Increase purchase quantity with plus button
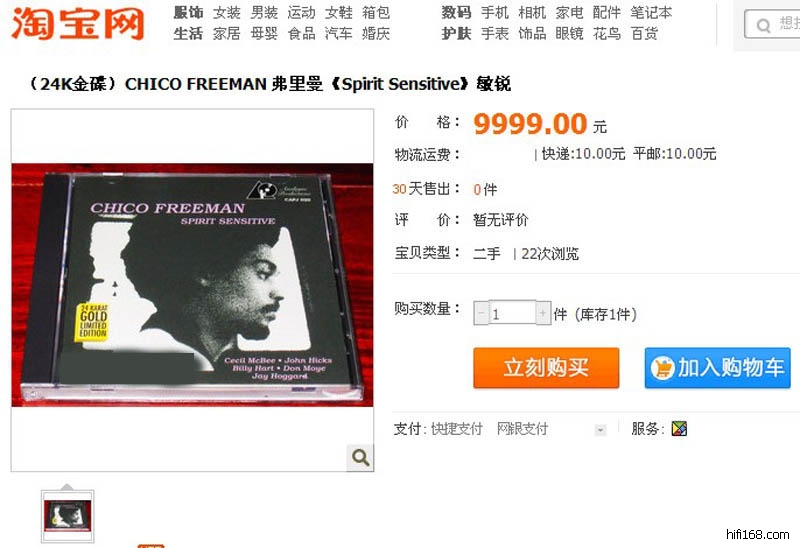 [x=543, y=313]
